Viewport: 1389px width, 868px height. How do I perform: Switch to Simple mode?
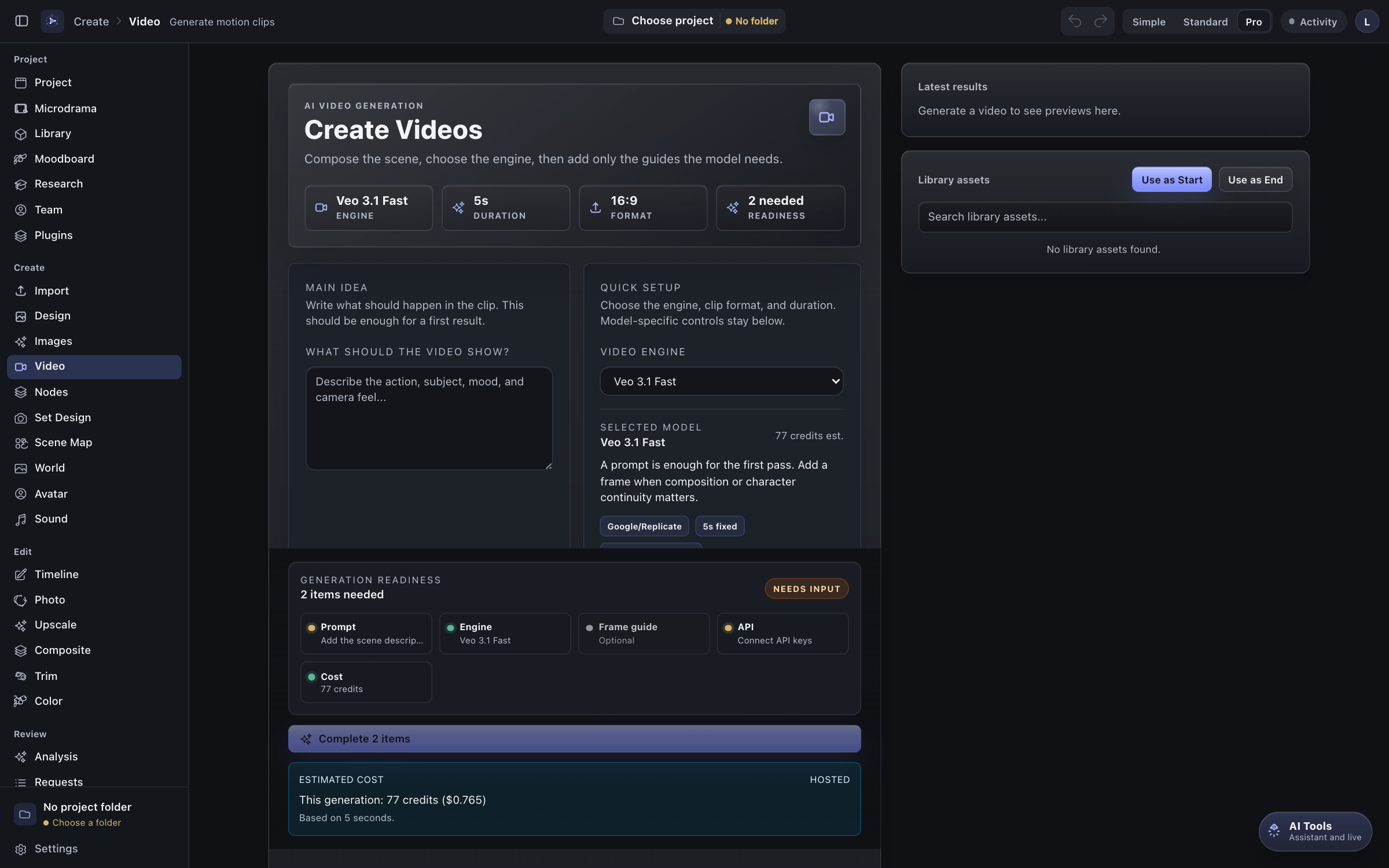click(1148, 21)
